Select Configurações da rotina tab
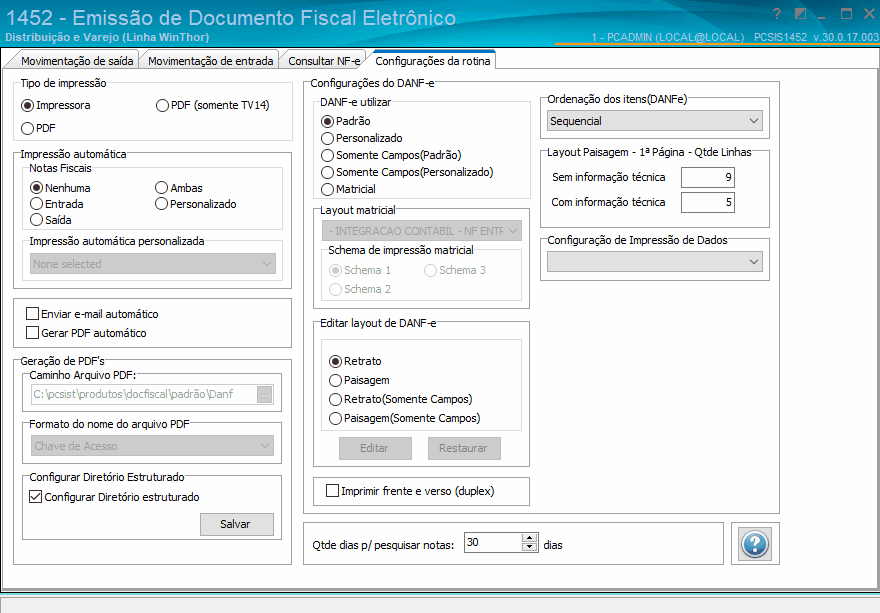 433,61
